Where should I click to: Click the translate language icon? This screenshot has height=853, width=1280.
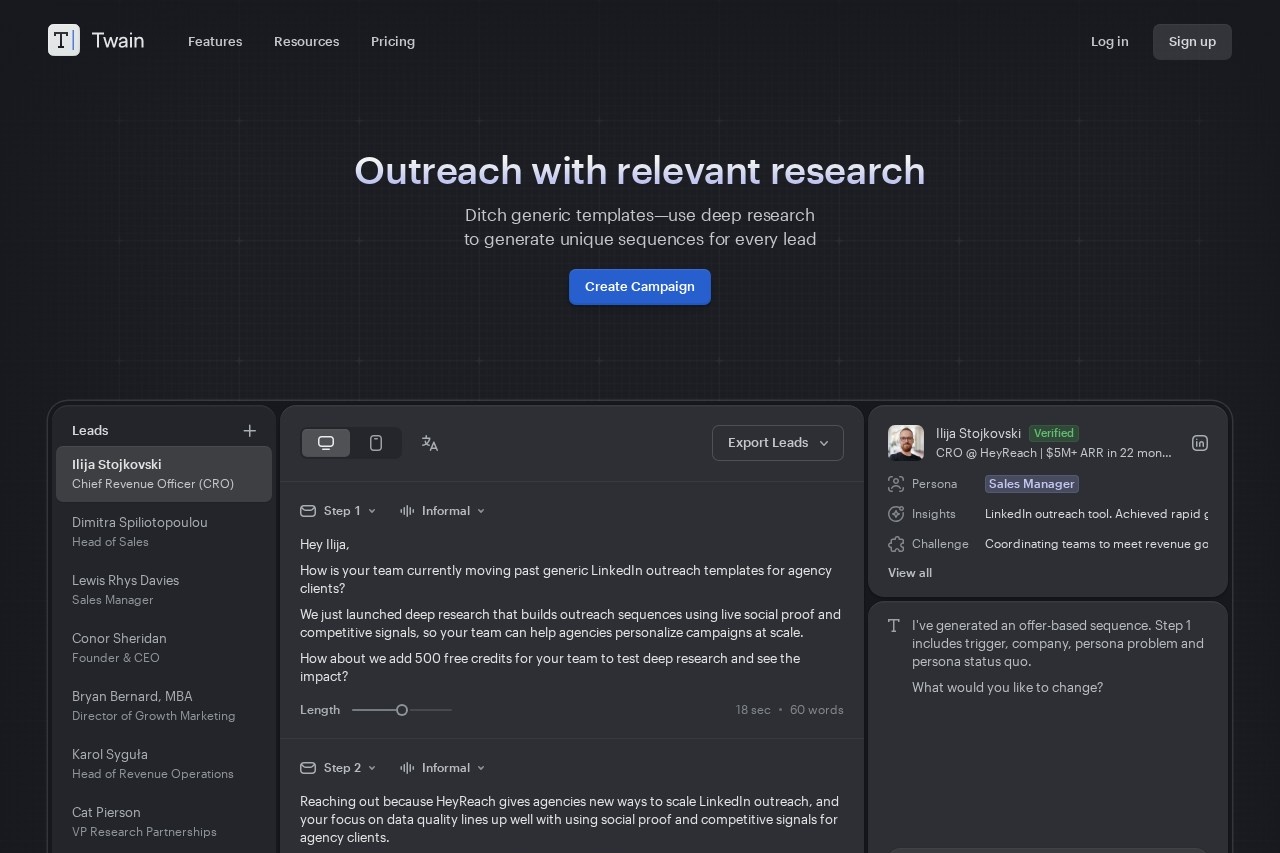pos(430,443)
